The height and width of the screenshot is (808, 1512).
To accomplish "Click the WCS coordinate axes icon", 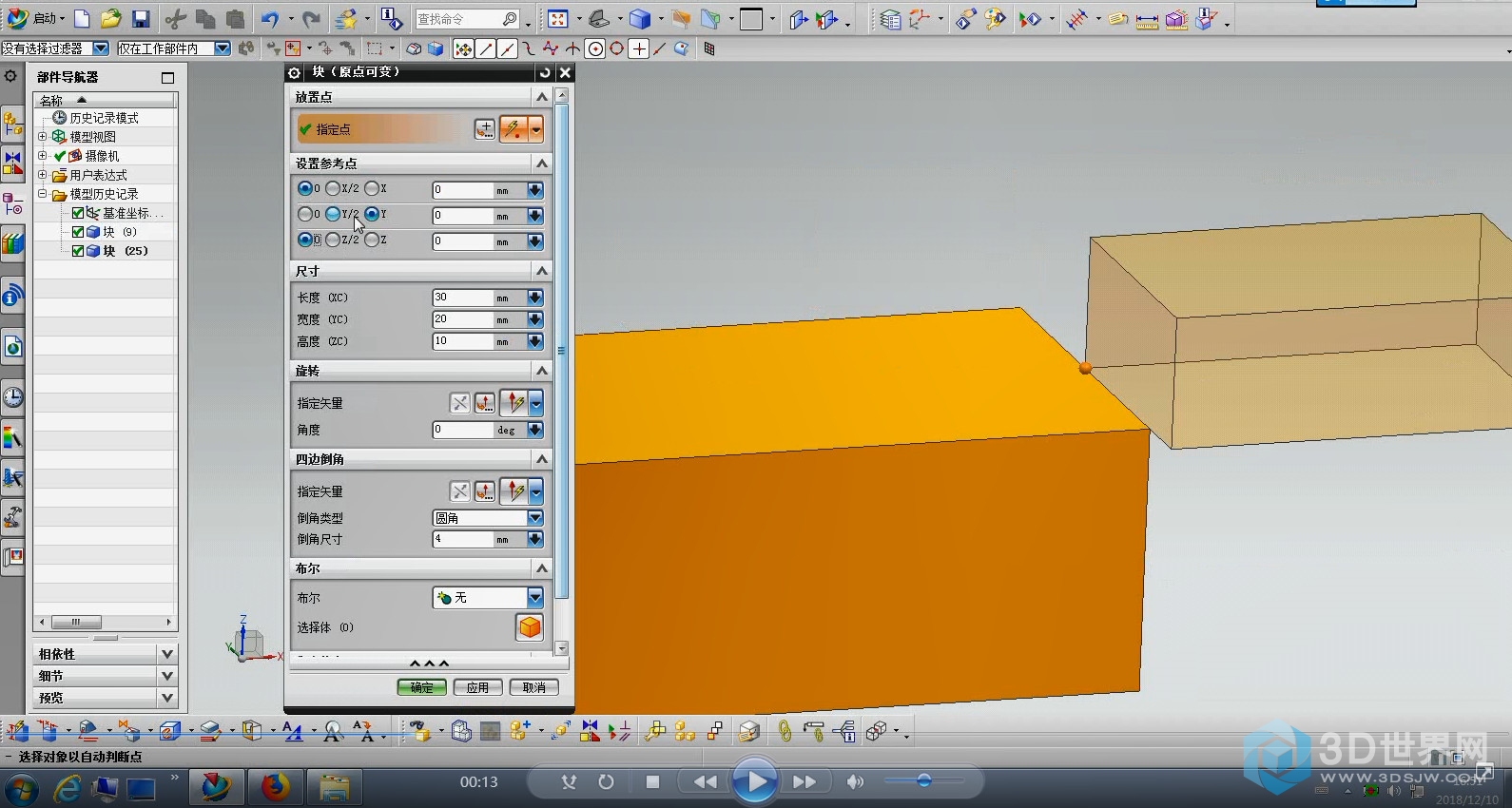I will pyautogui.click(x=919, y=20).
